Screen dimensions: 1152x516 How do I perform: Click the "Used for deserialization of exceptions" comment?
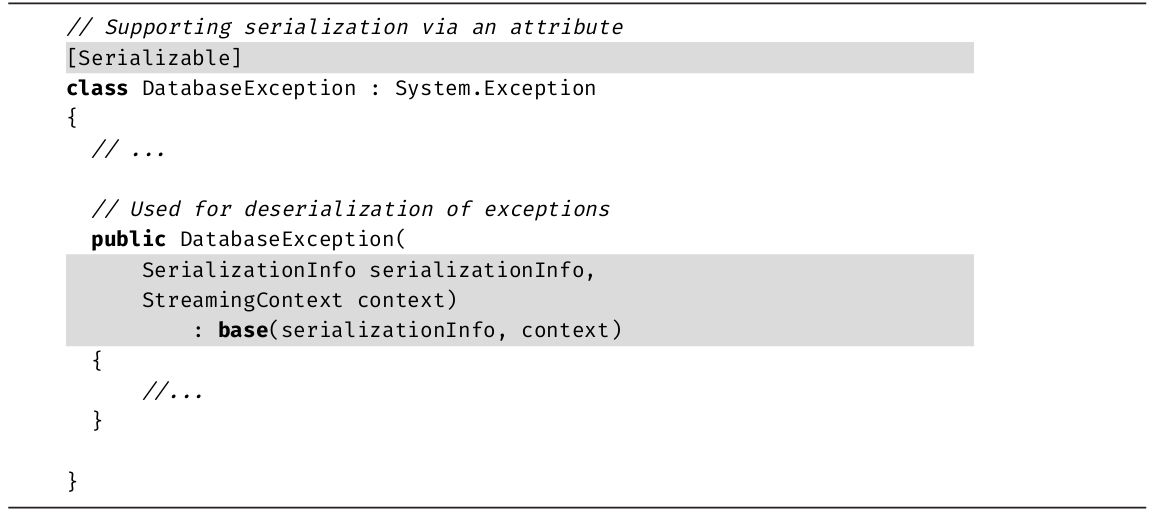350,211
